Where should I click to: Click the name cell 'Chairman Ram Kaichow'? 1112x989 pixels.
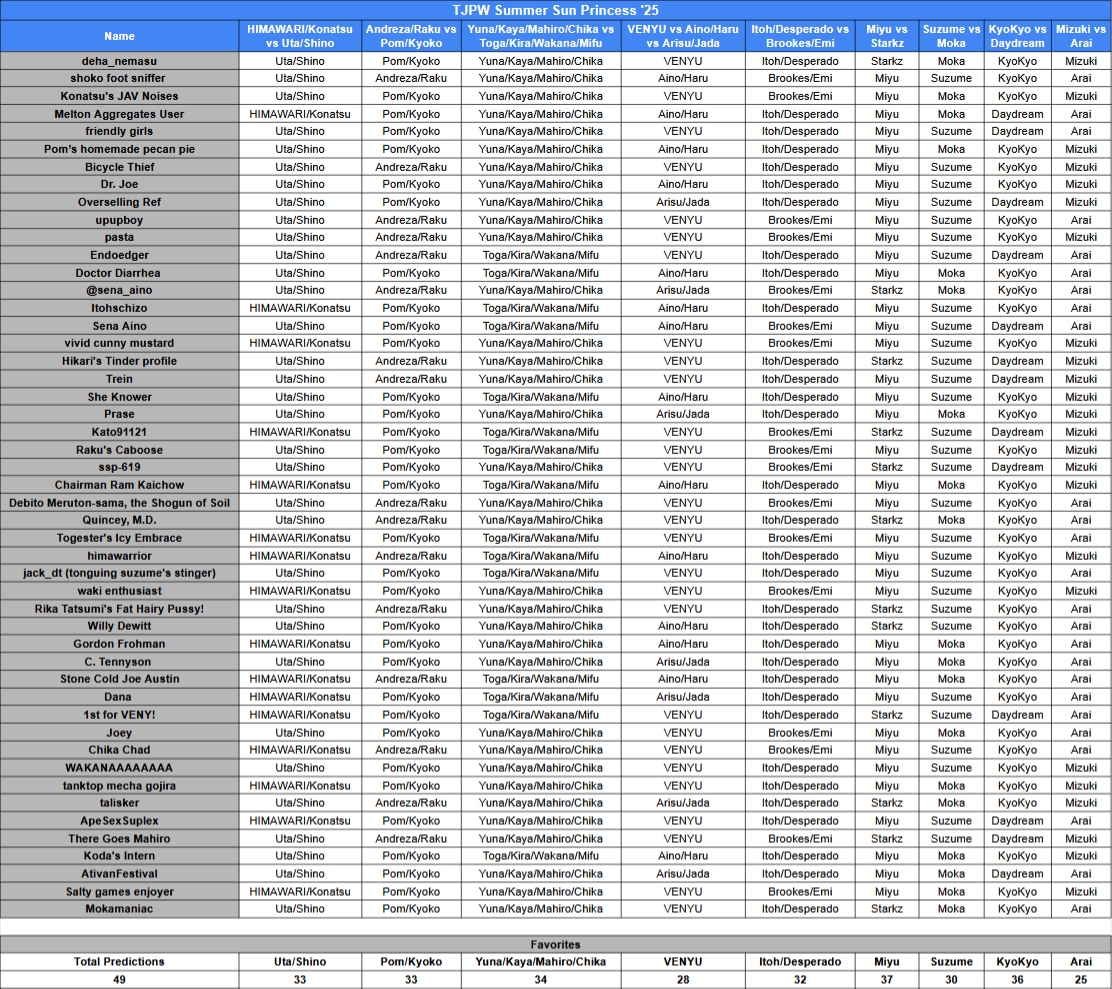pyautogui.click(x=119, y=485)
